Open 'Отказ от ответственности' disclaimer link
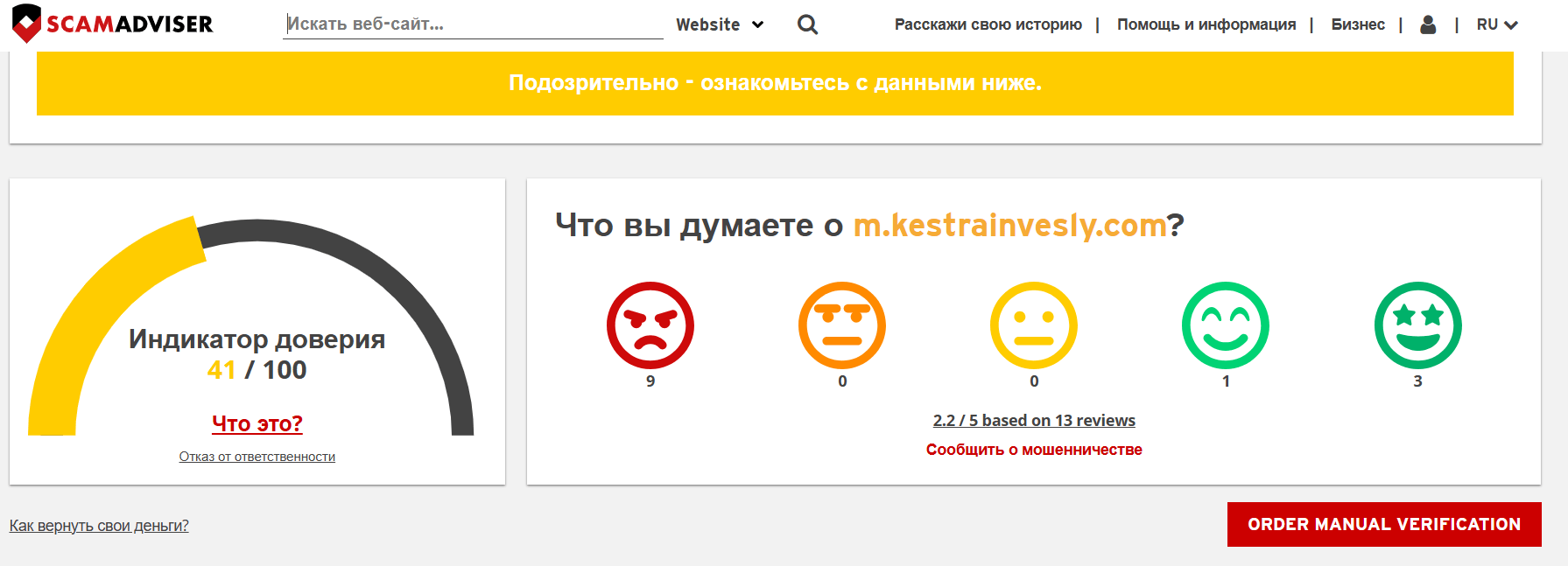The width and height of the screenshot is (1568, 566). (x=257, y=457)
